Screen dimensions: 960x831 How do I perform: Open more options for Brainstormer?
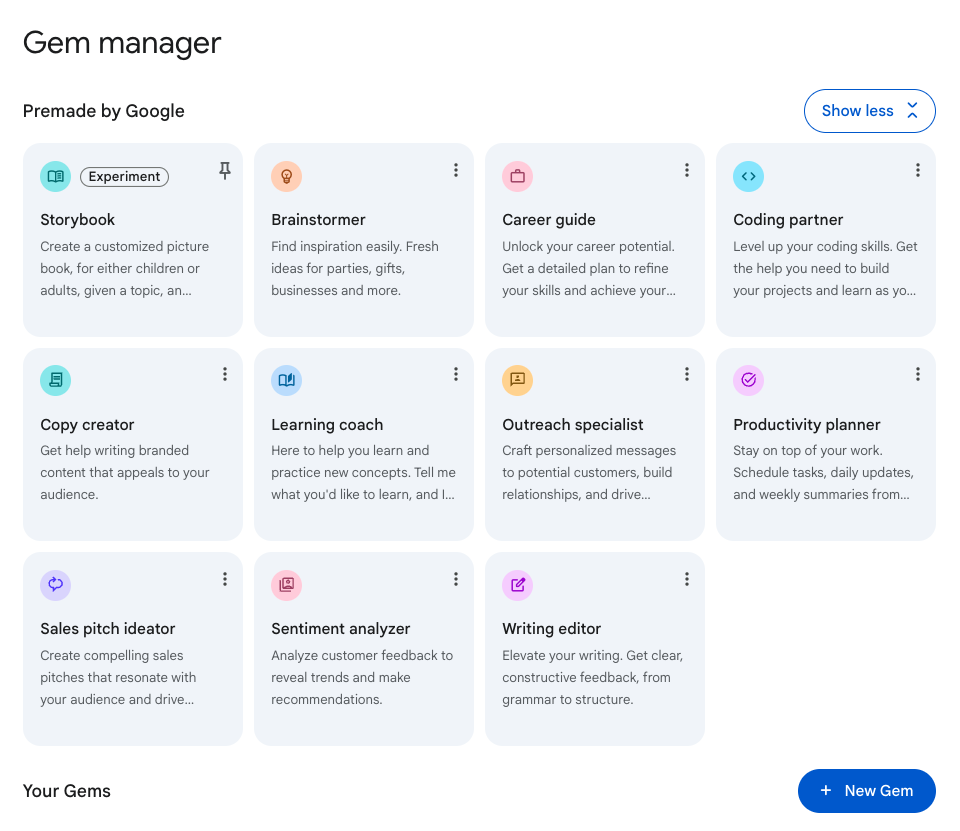pyautogui.click(x=456, y=171)
